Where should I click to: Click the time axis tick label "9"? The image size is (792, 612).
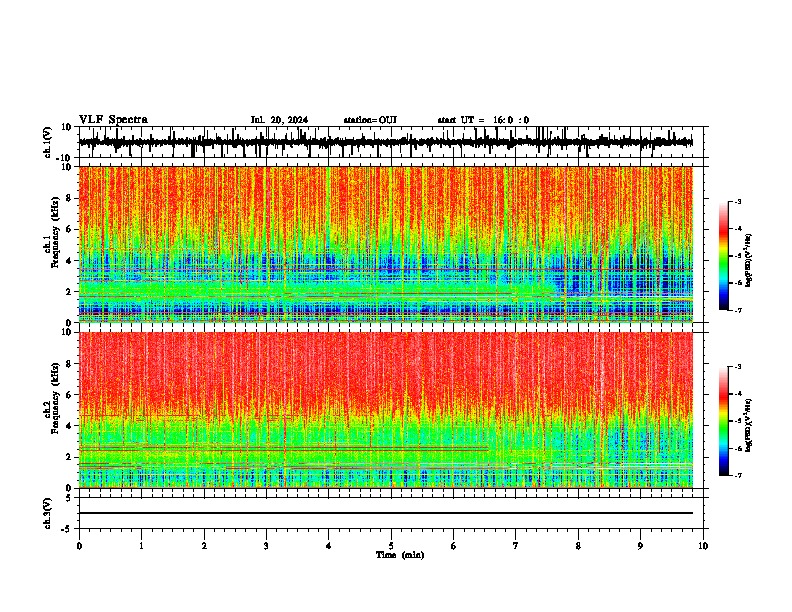[640, 546]
